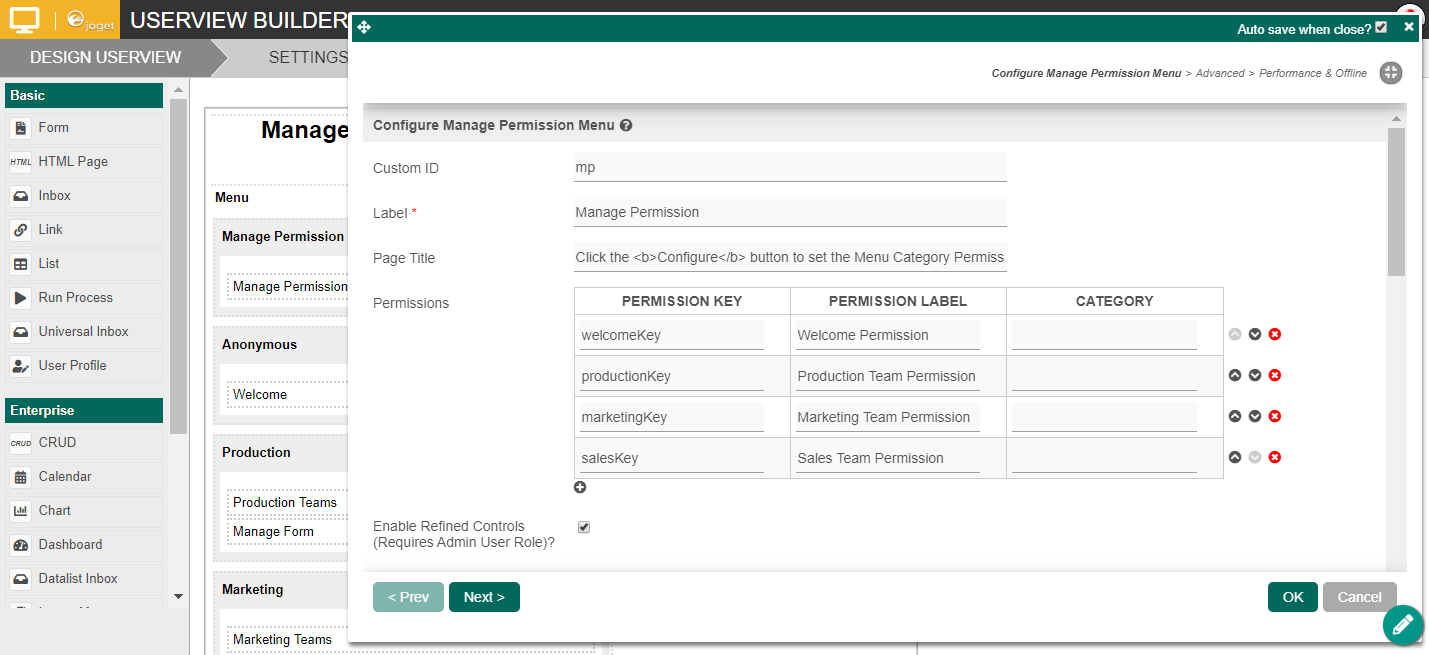Move productionKey row up
This screenshot has width=1429, height=655.
(x=1235, y=375)
